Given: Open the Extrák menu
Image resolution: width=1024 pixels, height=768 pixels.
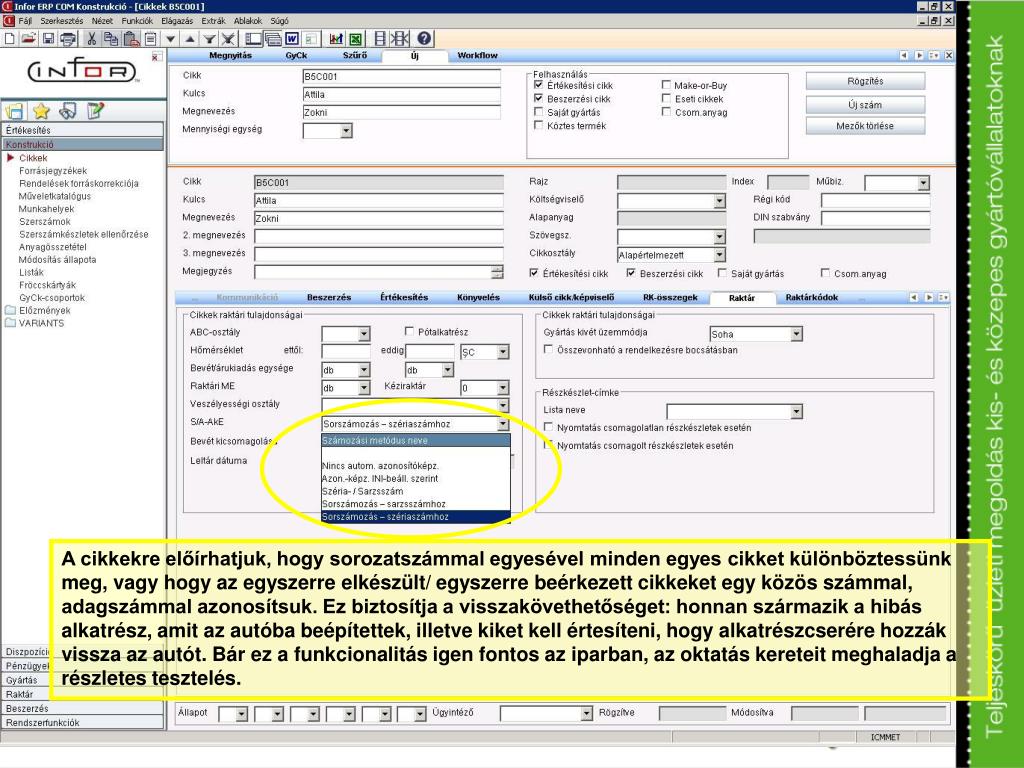Looking at the screenshot, I should click(213, 21).
